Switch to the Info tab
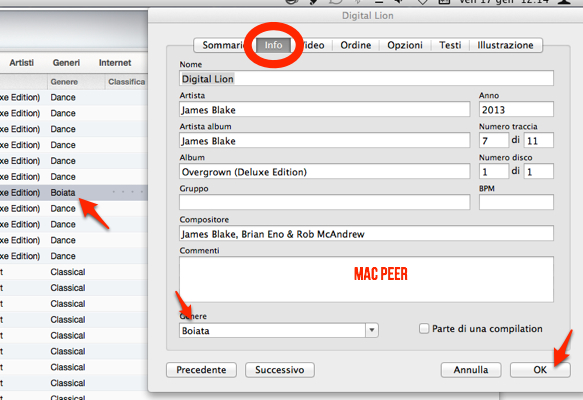583x400 pixels. coord(273,45)
